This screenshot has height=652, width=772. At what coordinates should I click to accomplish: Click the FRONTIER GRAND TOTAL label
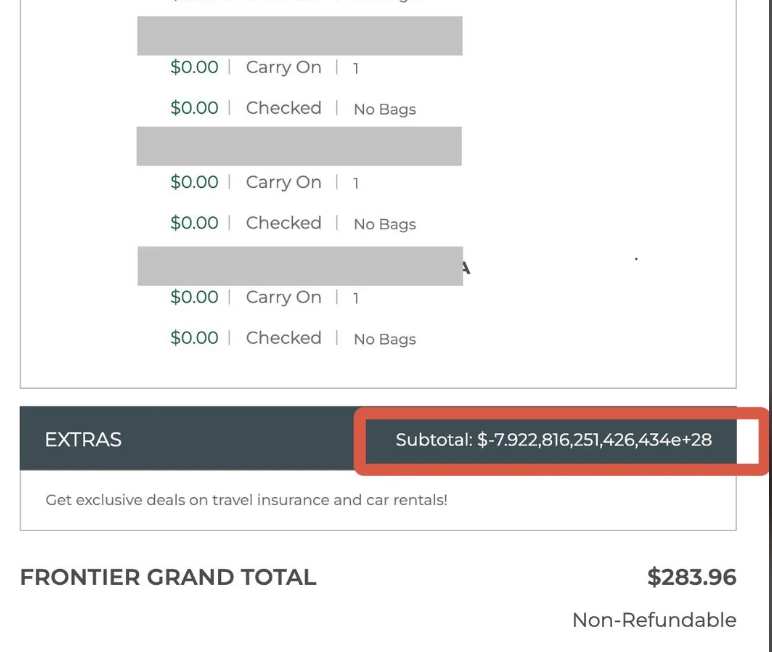click(x=168, y=577)
